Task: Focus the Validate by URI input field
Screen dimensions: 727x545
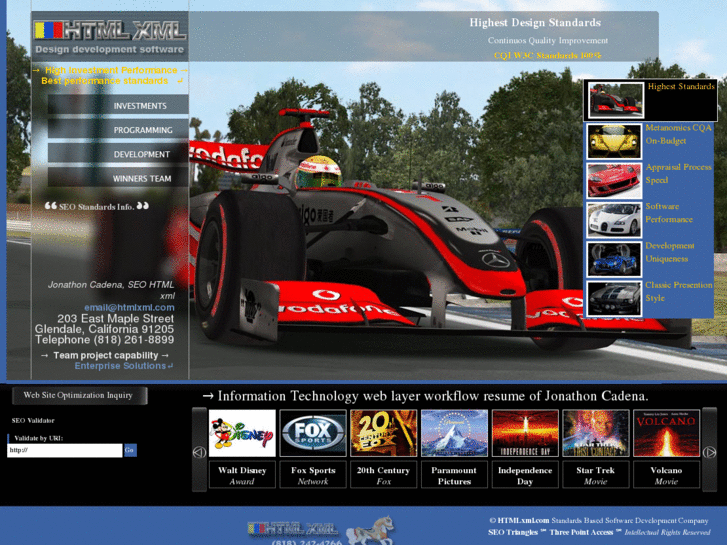Action: coord(65,450)
